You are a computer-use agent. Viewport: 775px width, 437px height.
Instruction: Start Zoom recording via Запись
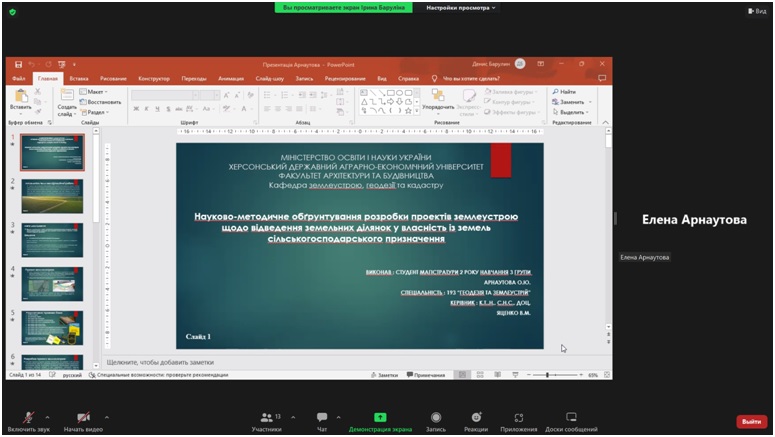click(436, 422)
